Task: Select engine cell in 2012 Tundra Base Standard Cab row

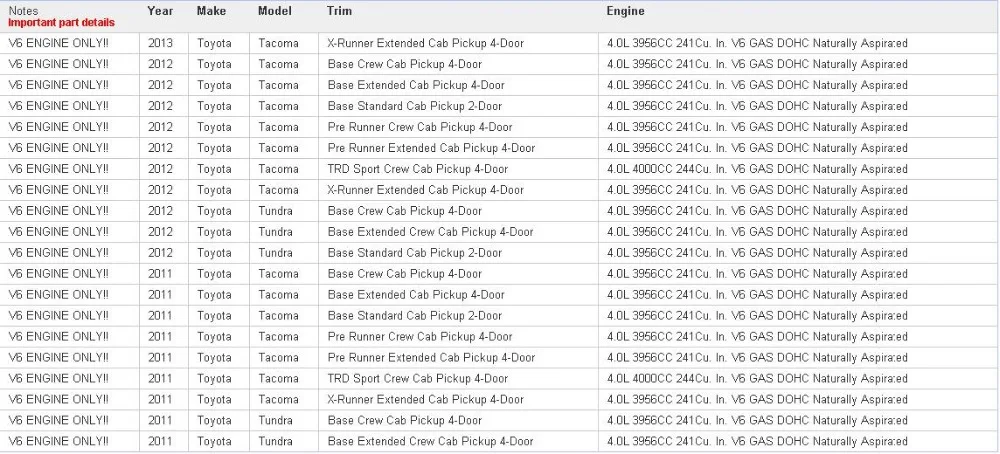Action: point(757,253)
